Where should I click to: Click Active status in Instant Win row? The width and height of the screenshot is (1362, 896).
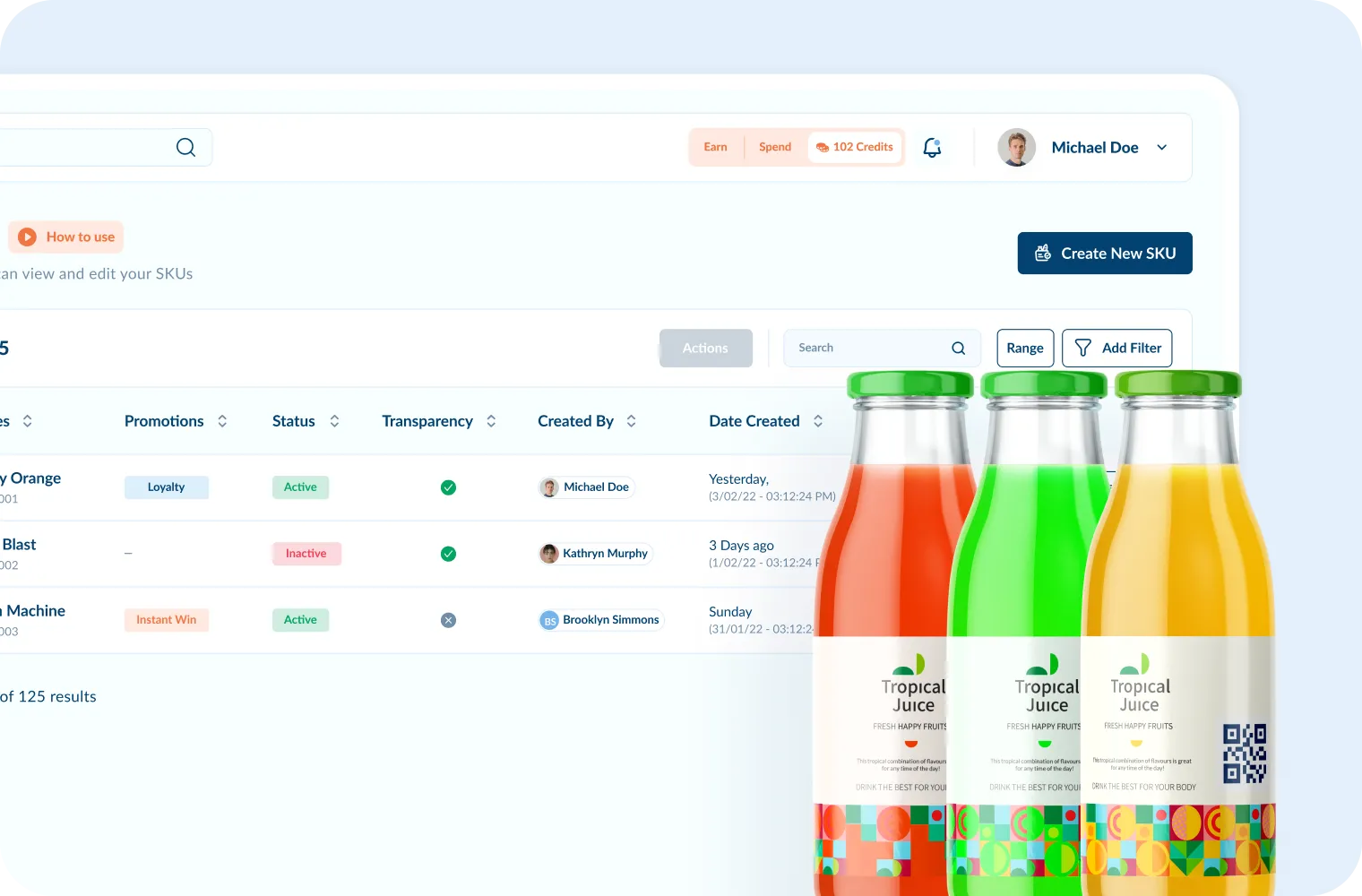300,620
